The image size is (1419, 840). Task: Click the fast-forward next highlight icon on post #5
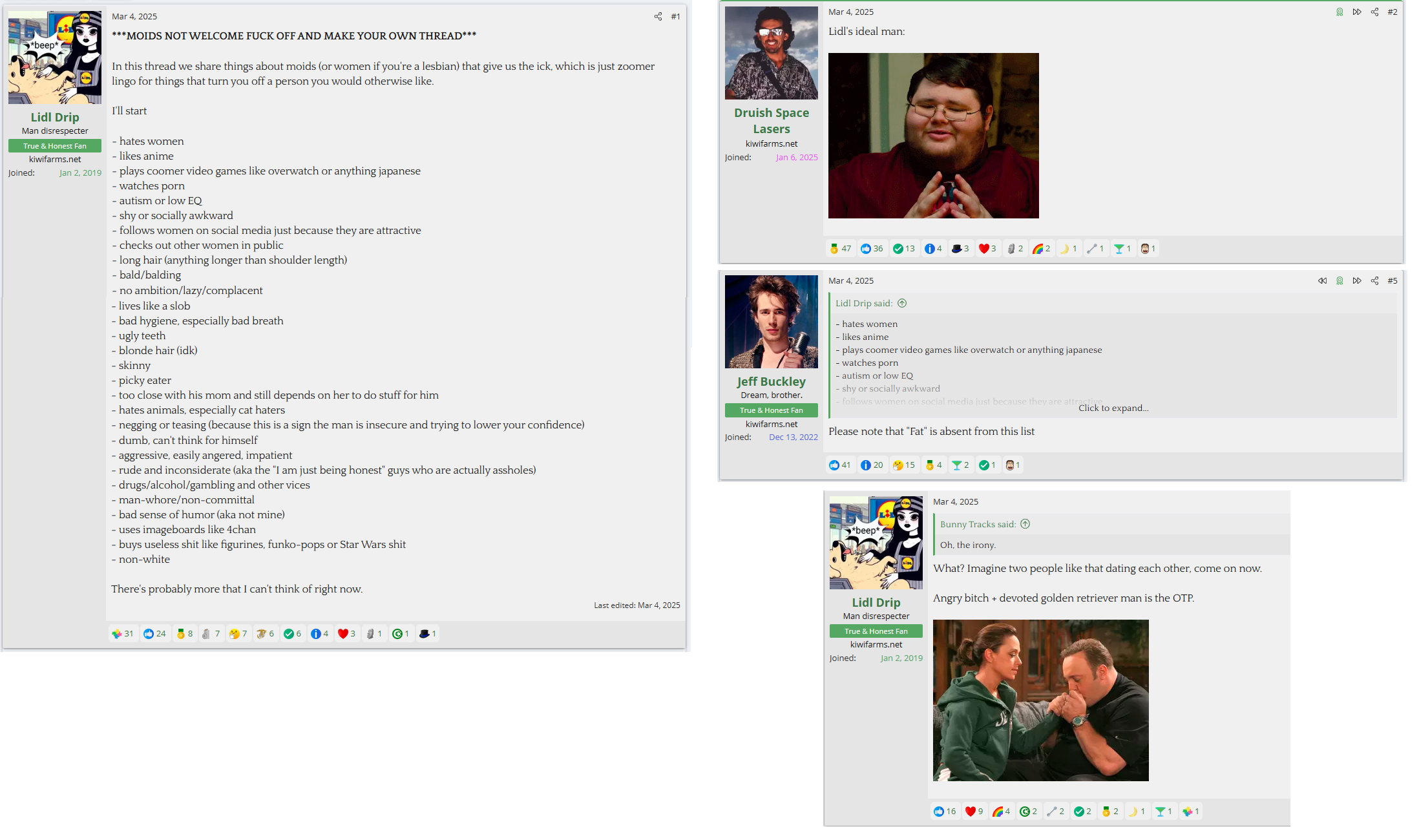[x=1357, y=281]
